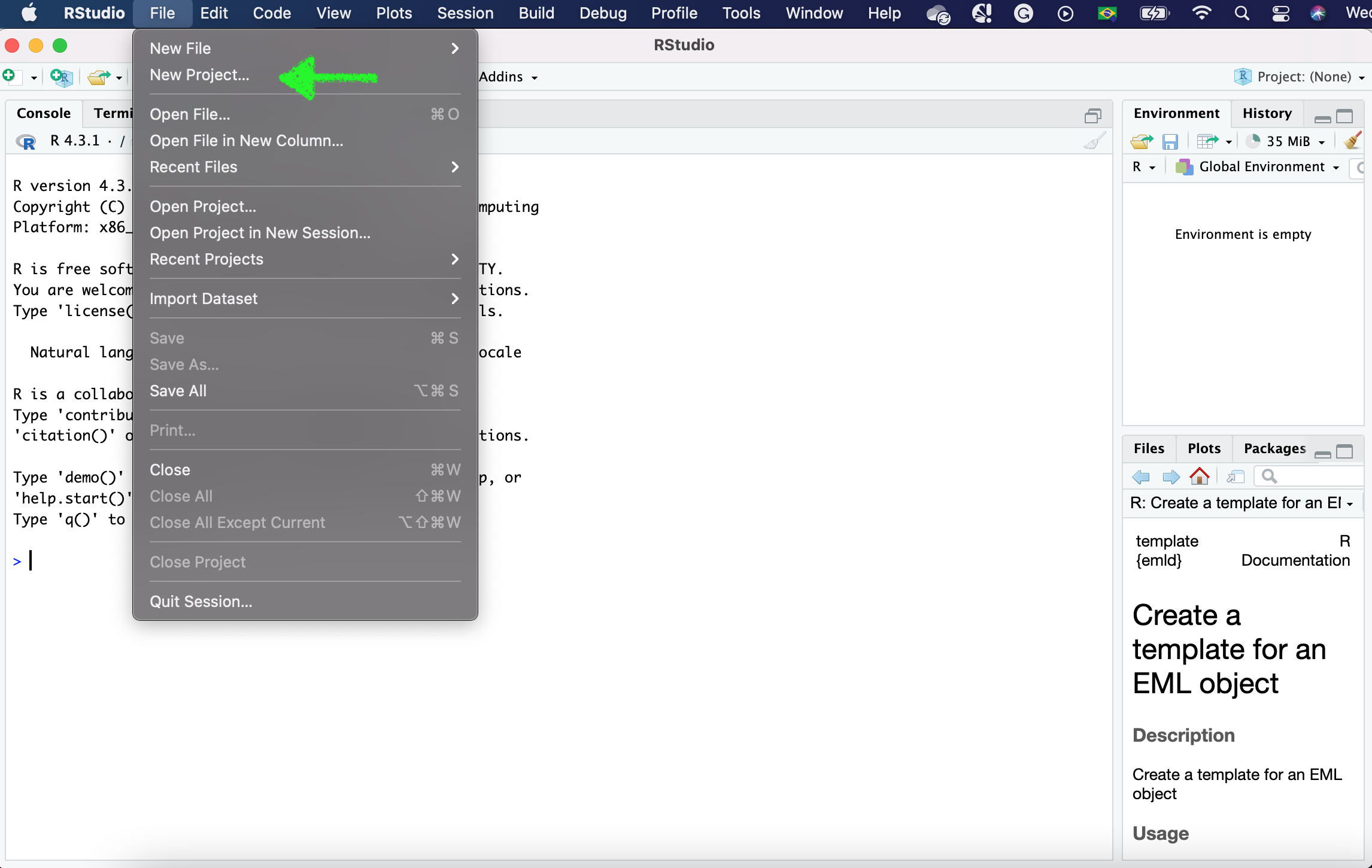Image resolution: width=1372 pixels, height=868 pixels.
Task: Click the Help home house icon
Action: coord(1200,476)
